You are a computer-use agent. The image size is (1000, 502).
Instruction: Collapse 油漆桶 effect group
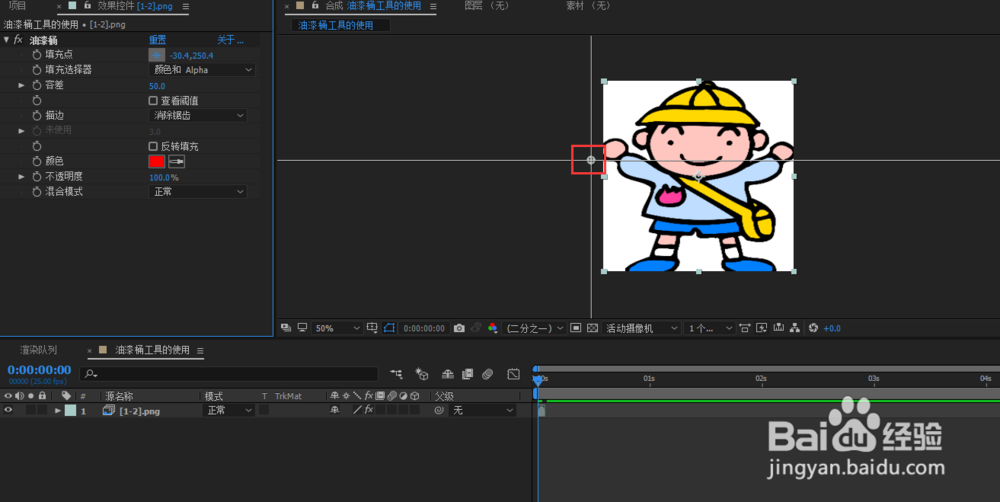click(6, 40)
